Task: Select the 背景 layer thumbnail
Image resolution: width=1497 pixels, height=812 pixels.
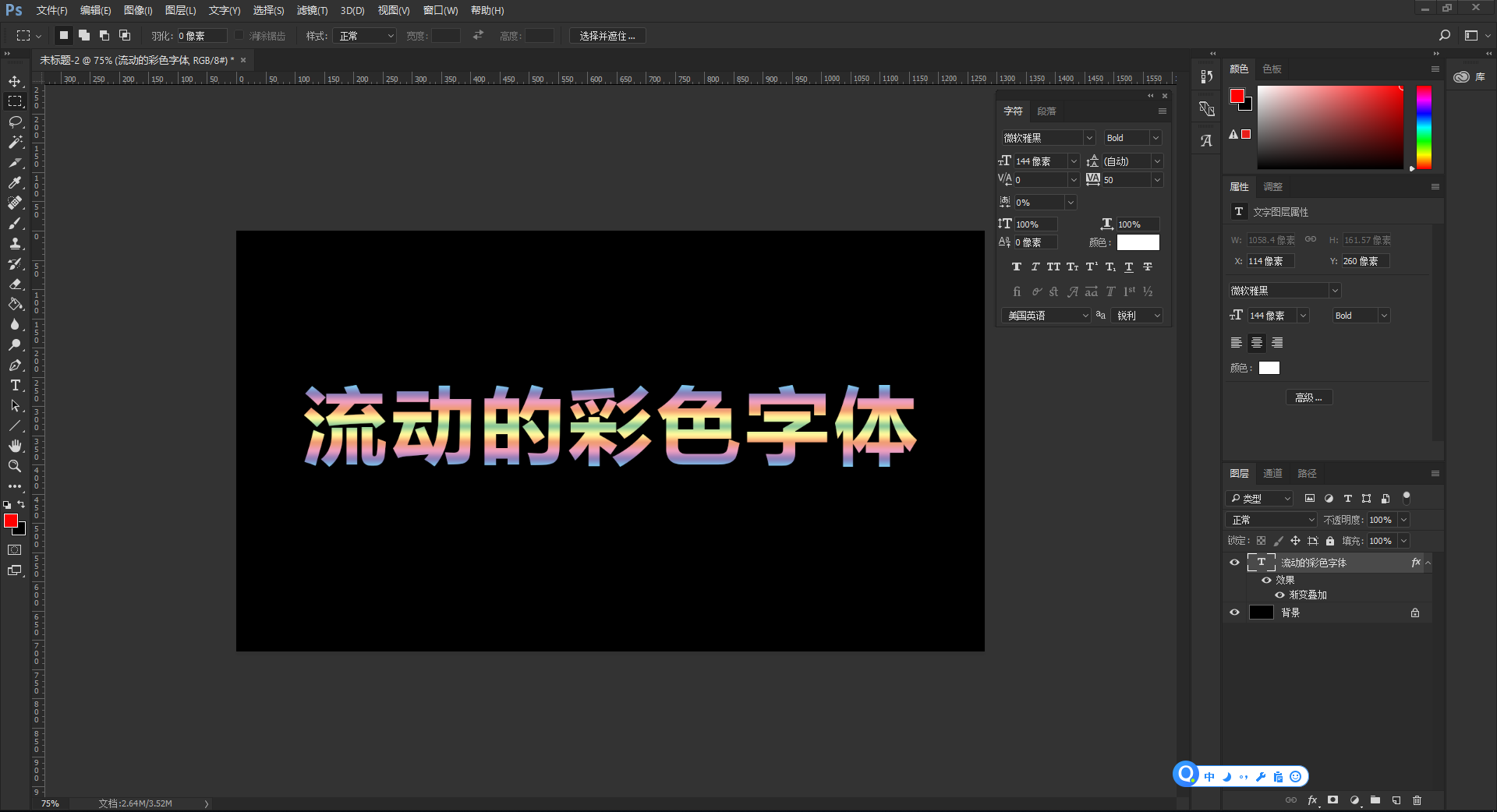Action: [x=1261, y=613]
